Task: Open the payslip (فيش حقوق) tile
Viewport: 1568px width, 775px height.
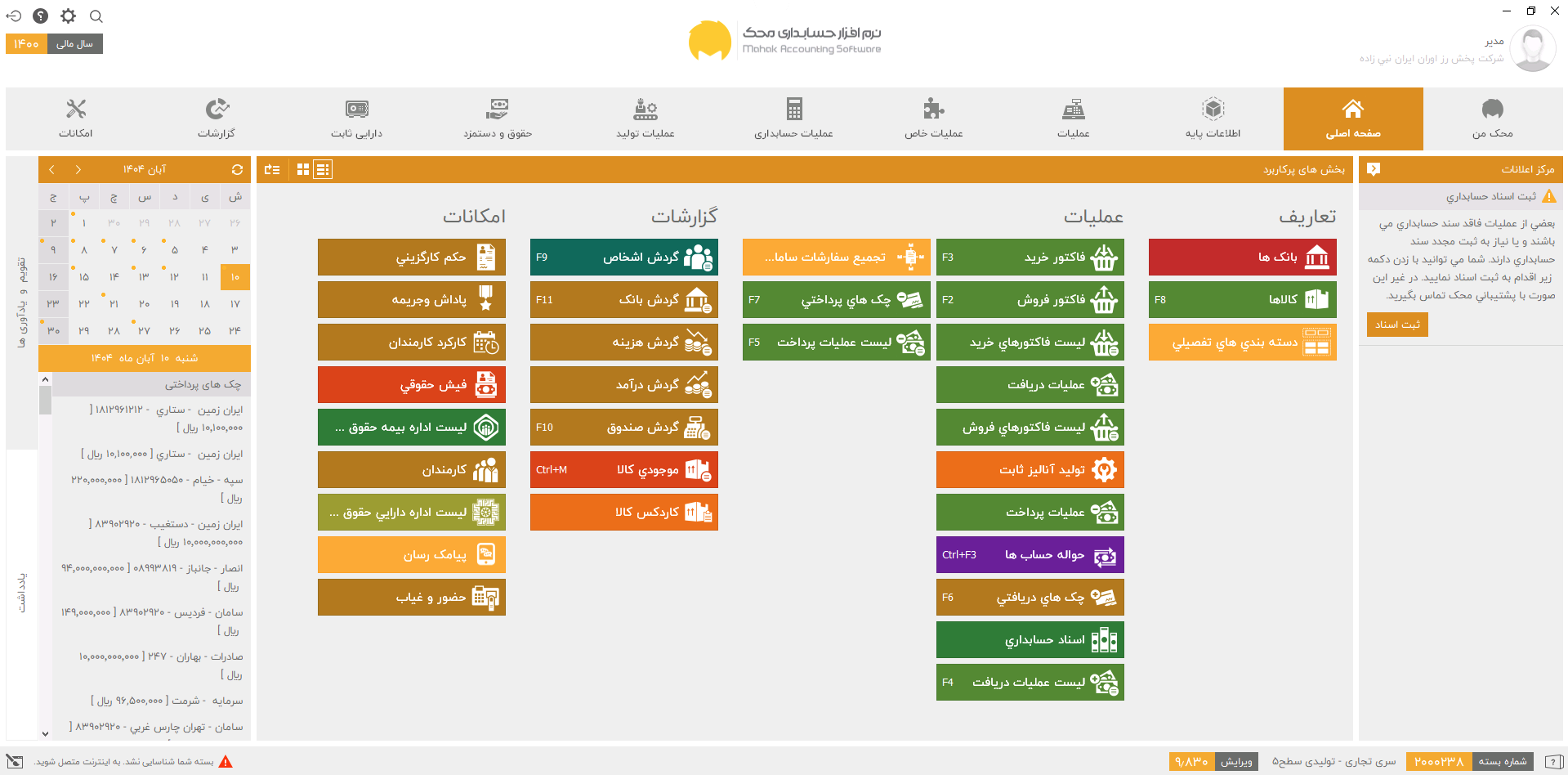Action: coord(411,384)
